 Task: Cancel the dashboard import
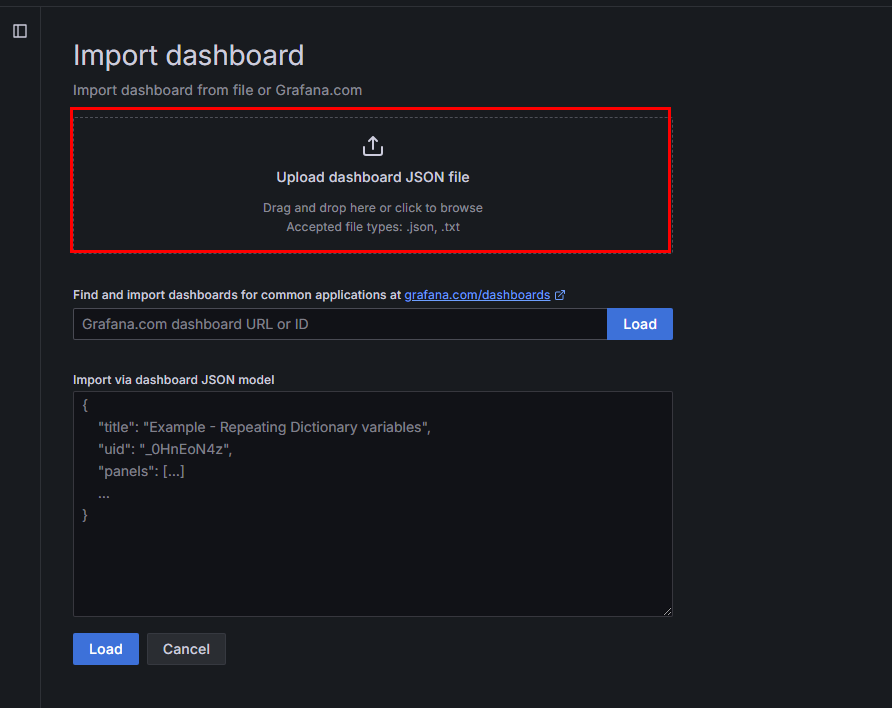(x=186, y=649)
